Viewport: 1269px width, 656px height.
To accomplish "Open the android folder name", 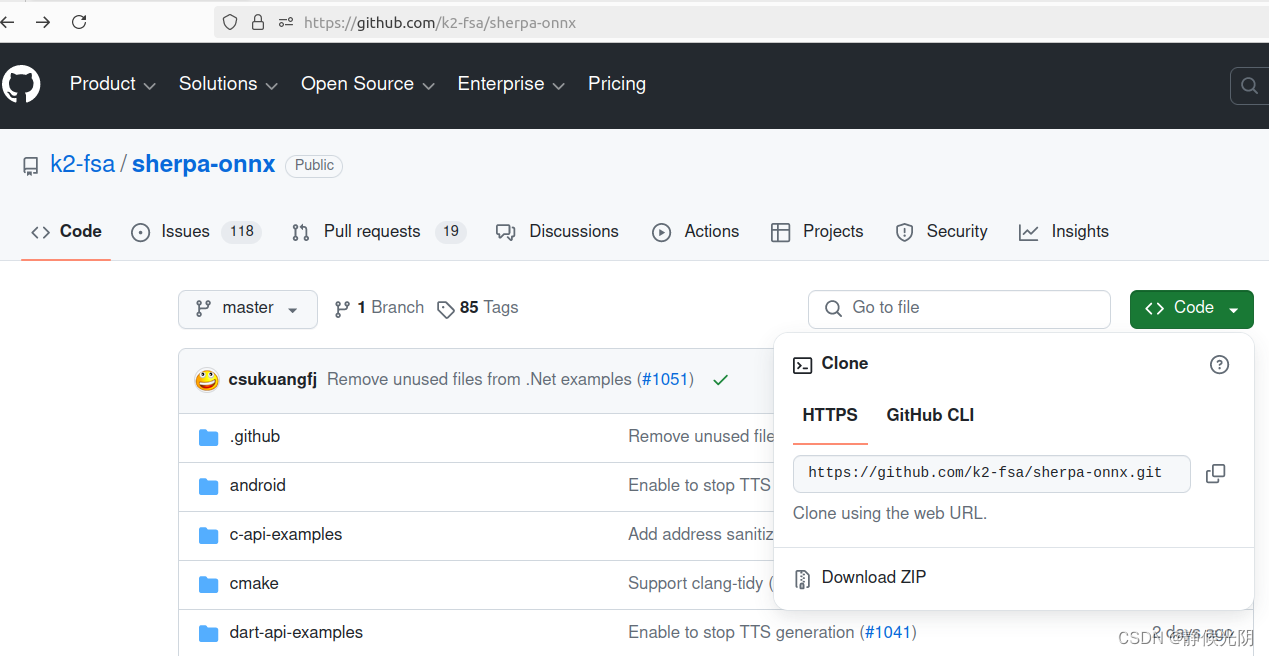I will pos(258,486).
